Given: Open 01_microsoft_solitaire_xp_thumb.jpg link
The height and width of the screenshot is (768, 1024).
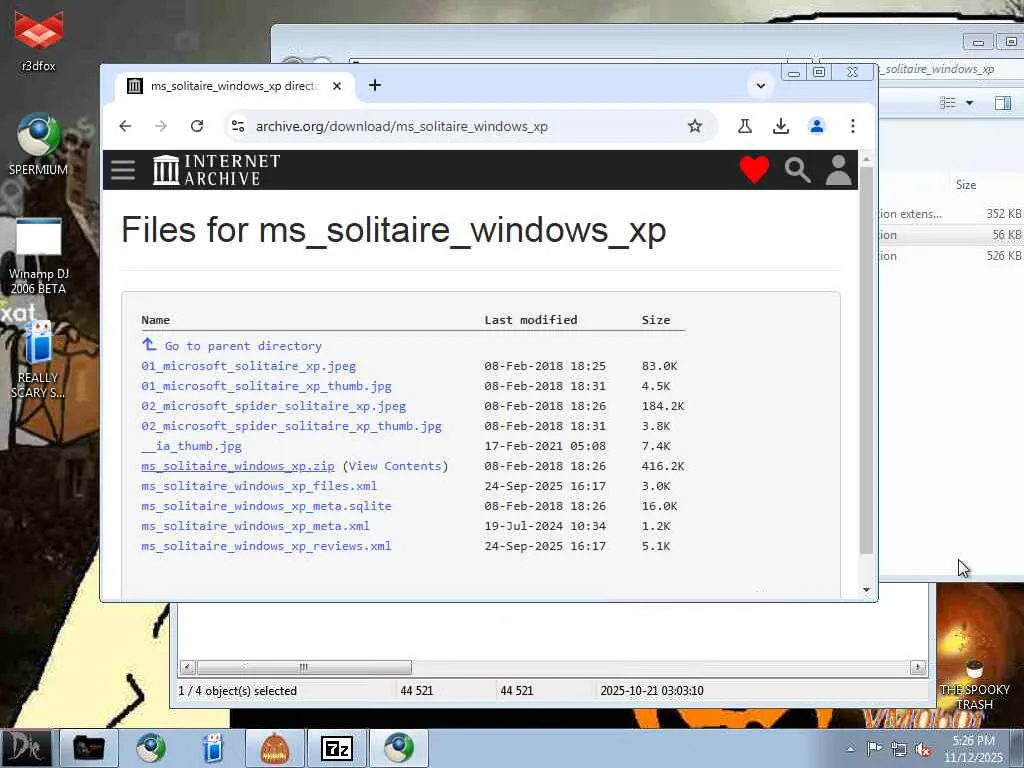Looking at the screenshot, I should coord(266,386).
